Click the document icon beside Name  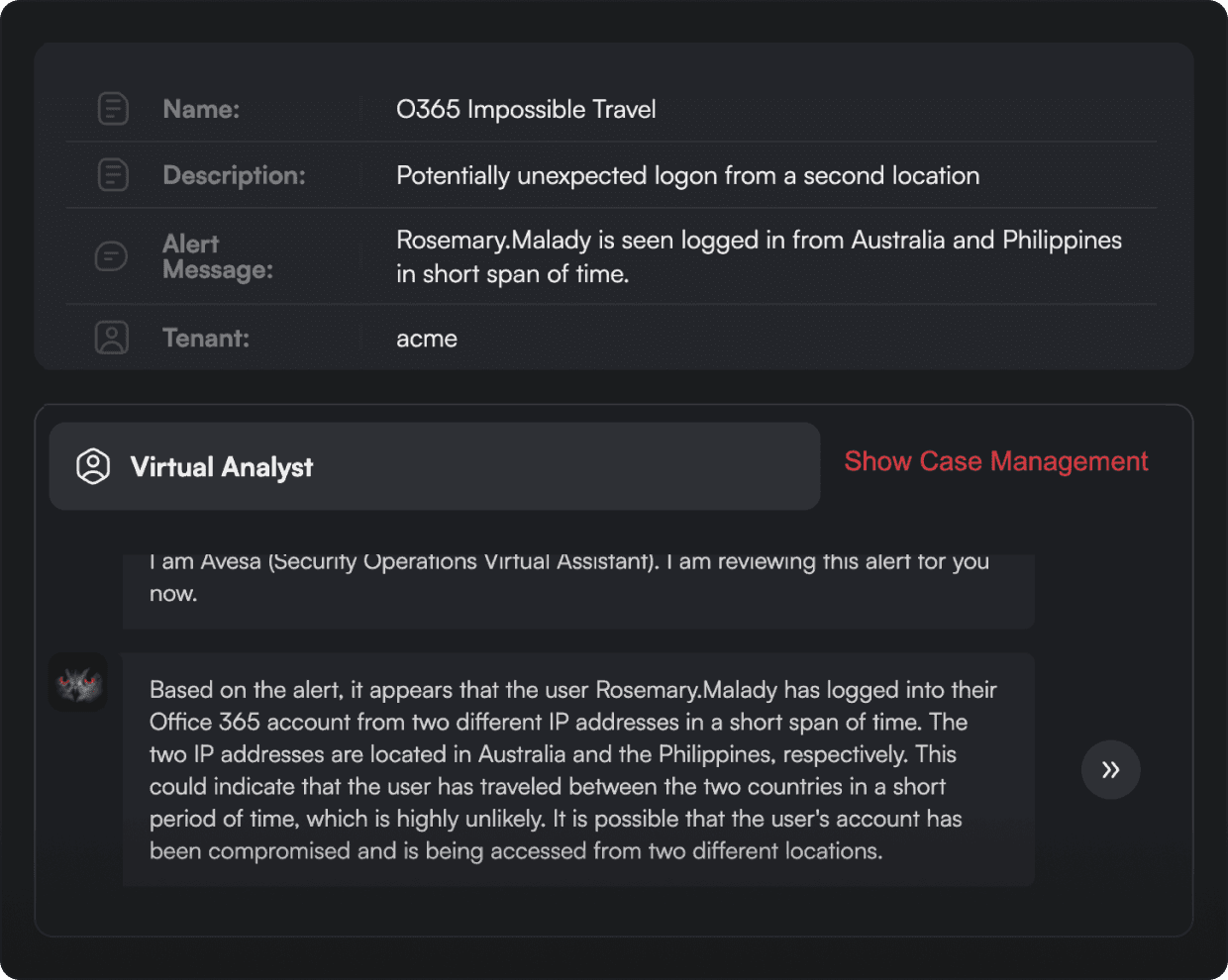pos(113,109)
